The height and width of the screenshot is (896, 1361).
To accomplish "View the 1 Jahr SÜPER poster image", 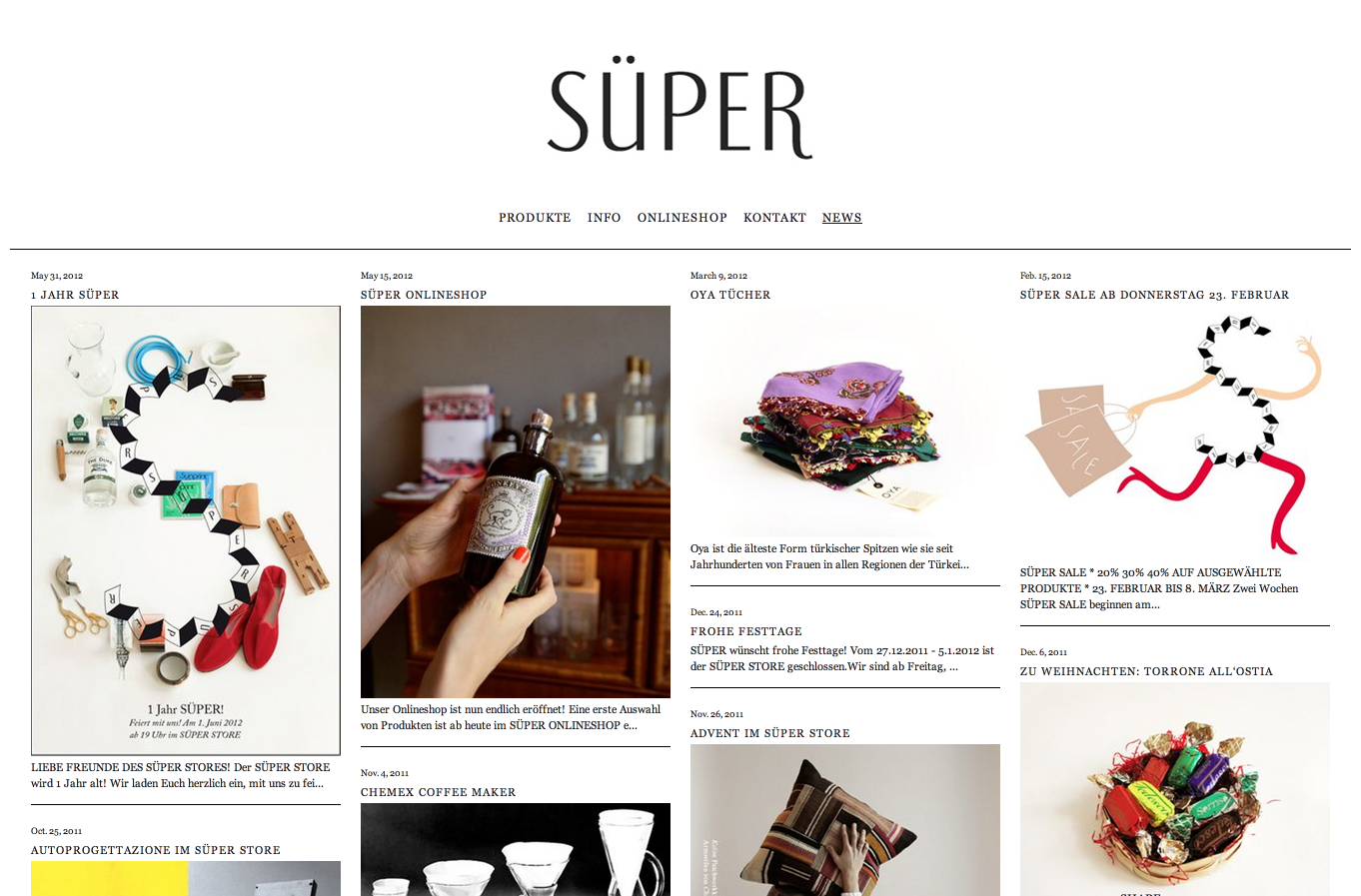I will pyautogui.click(x=186, y=530).
